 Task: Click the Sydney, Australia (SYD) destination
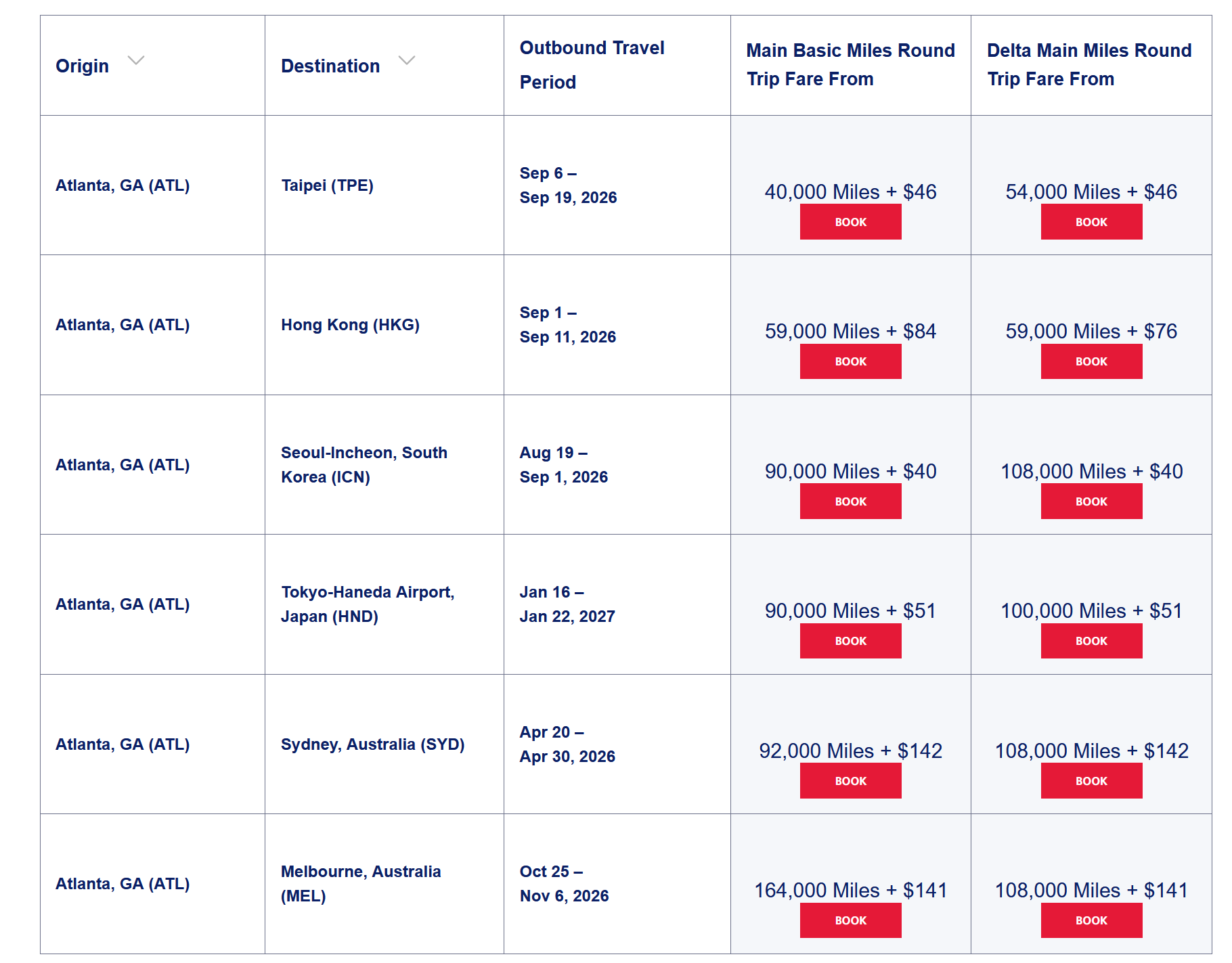pos(372,744)
